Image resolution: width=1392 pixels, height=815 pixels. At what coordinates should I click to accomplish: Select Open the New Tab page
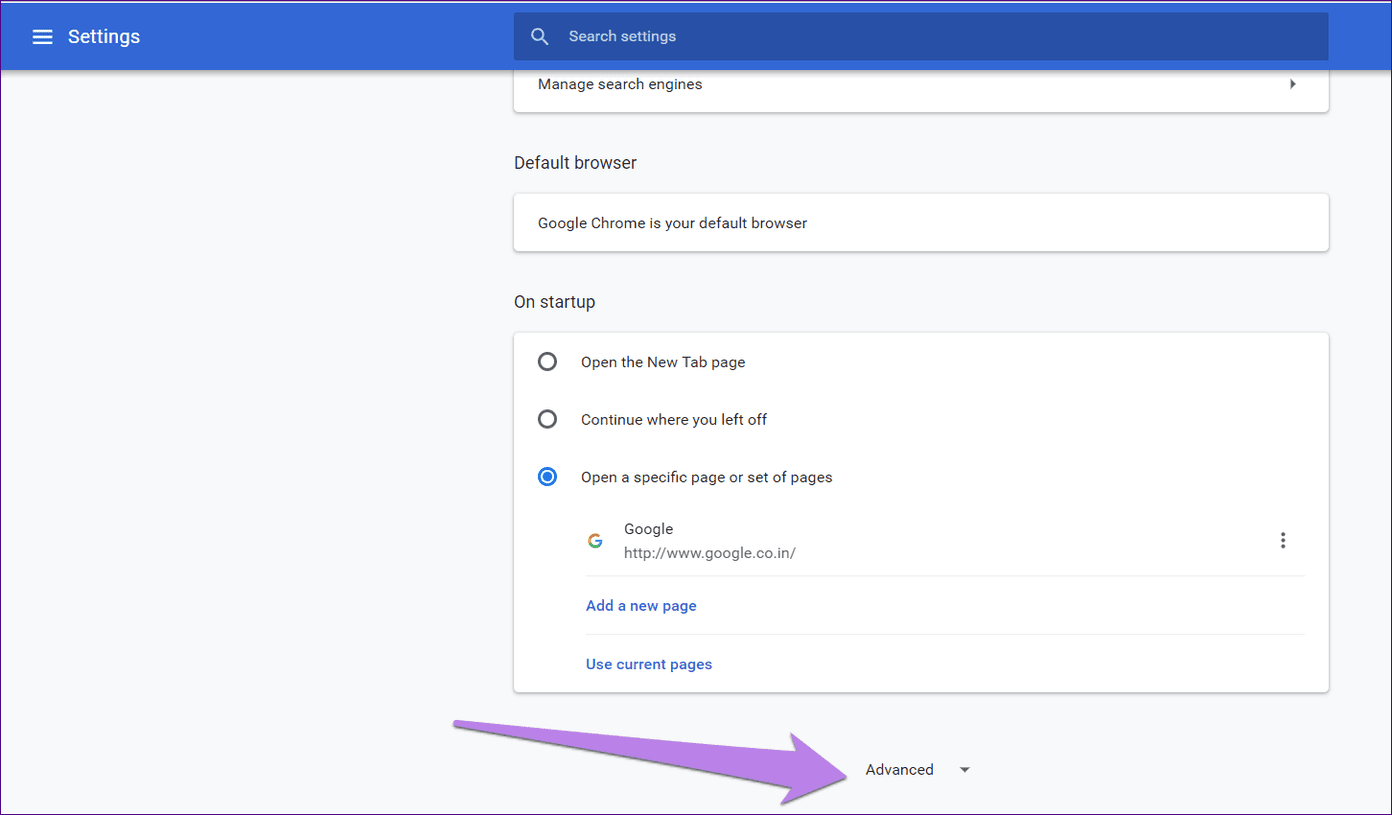click(x=547, y=362)
